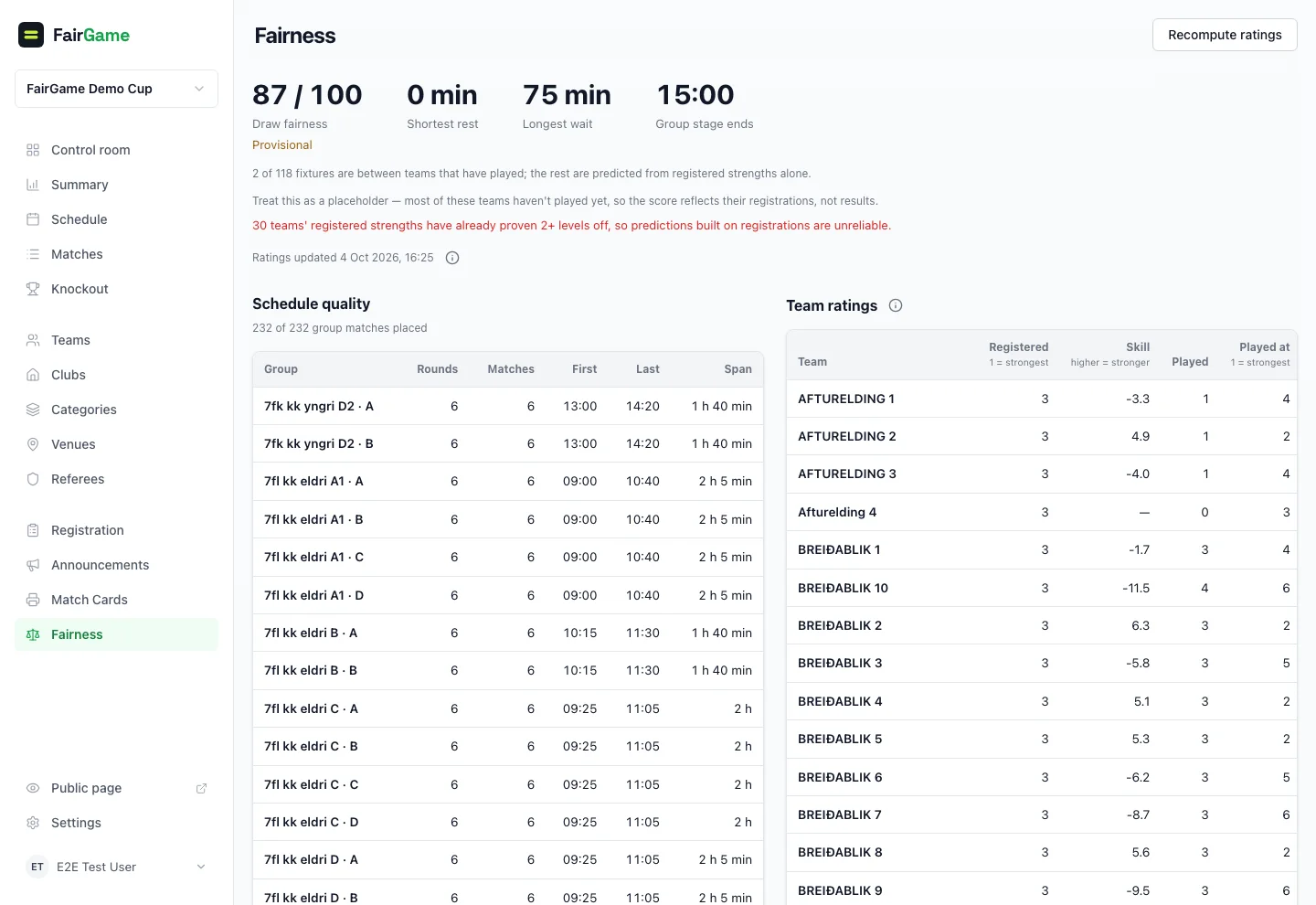Click the Announcements megaphone icon
Image resolution: width=1316 pixels, height=905 pixels.
33,565
